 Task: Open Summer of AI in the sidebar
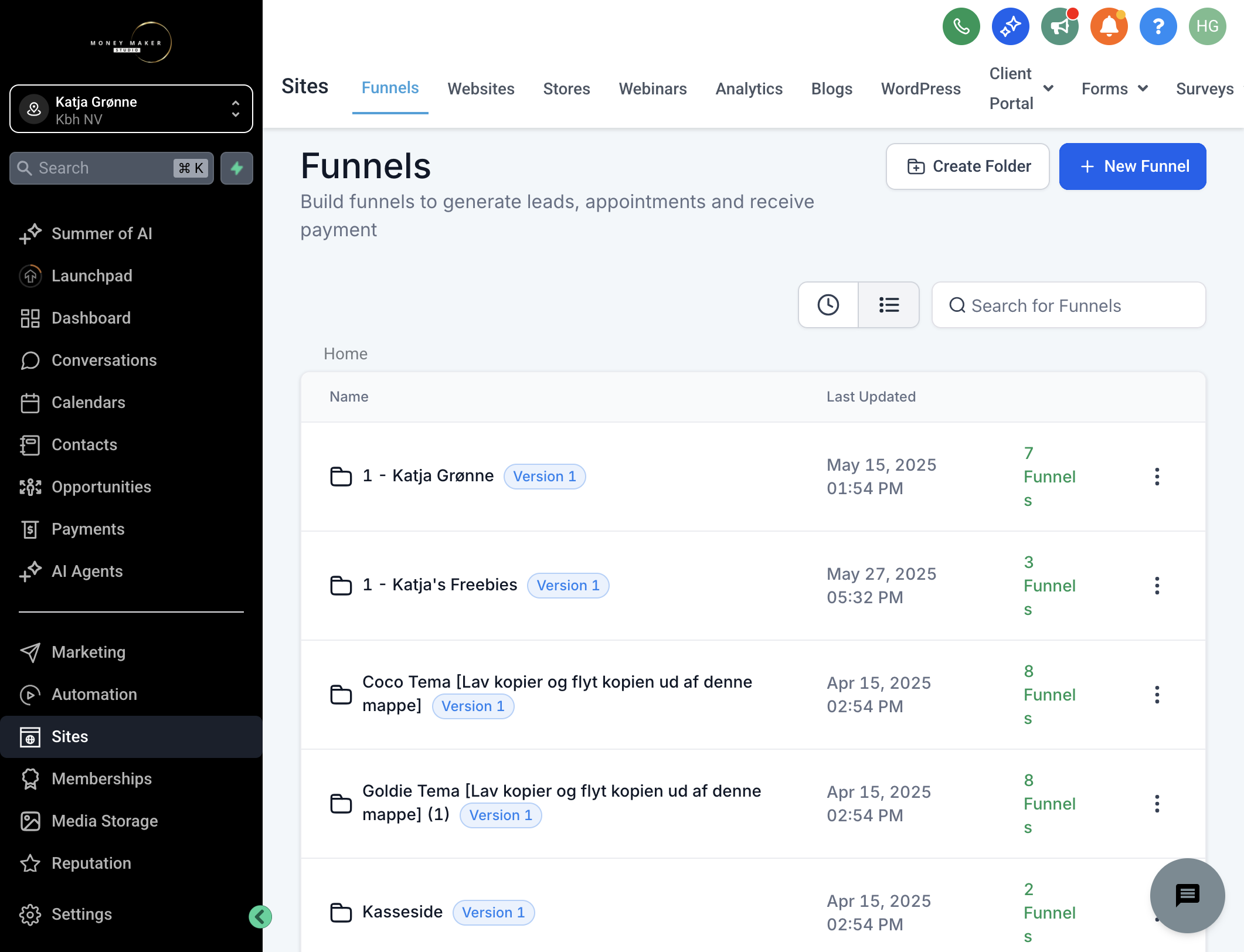click(x=131, y=233)
